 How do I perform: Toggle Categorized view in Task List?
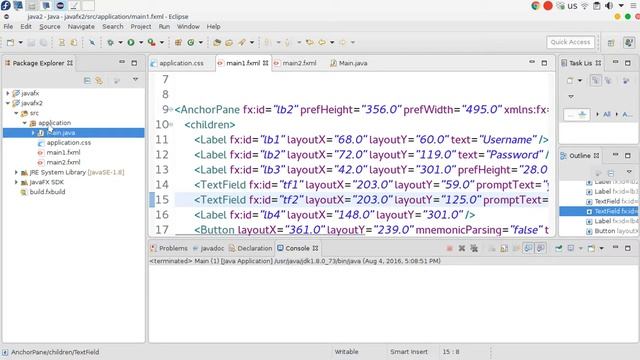click(596, 81)
